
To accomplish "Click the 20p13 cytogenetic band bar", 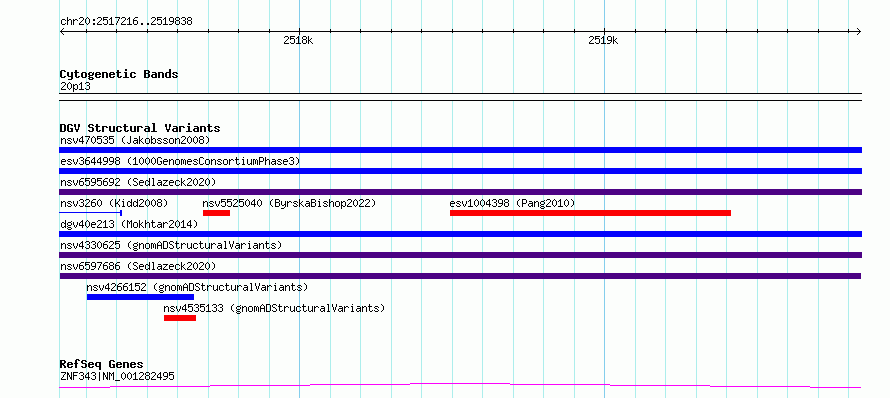I will [x=460, y=97].
